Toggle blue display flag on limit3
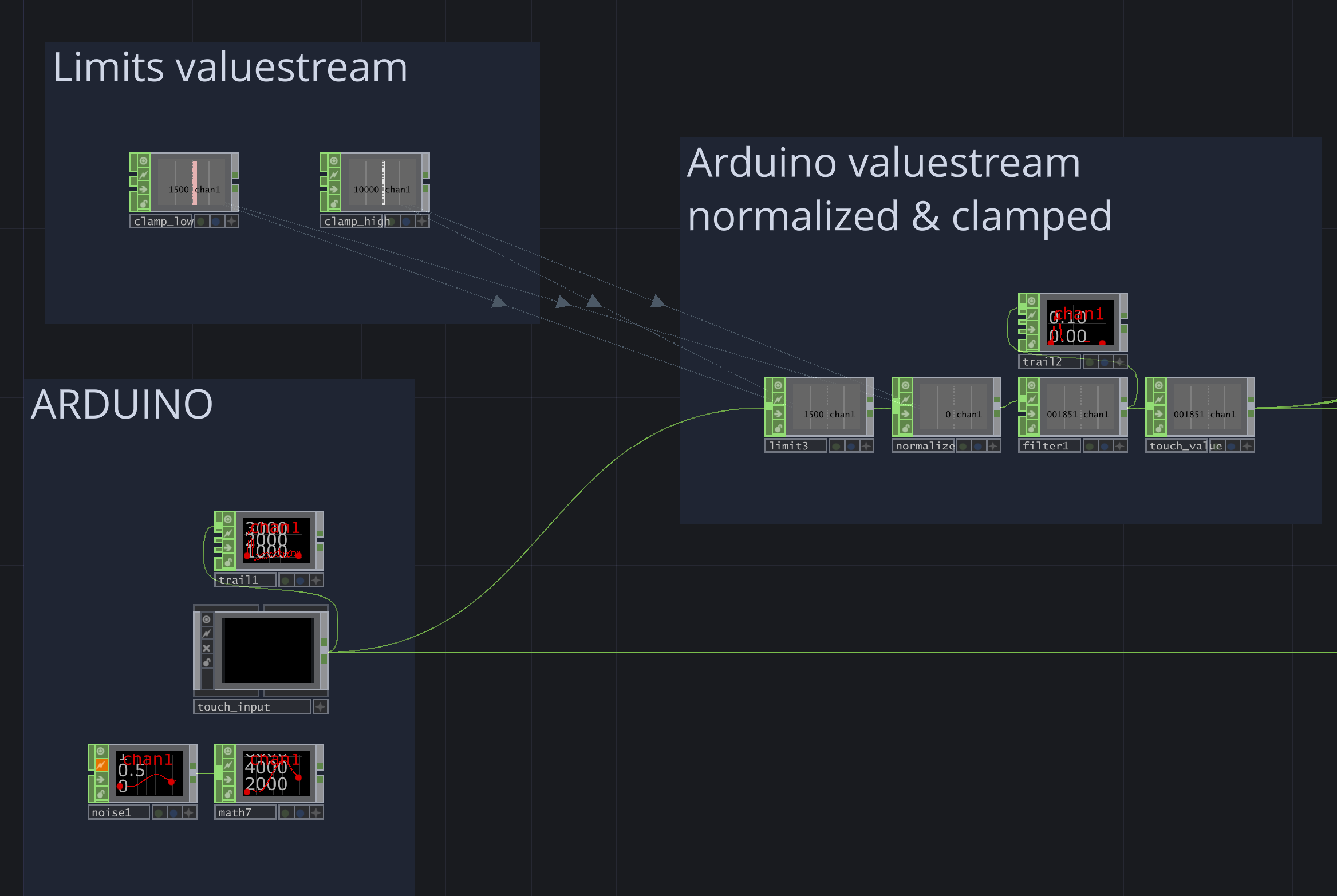Viewport: 1337px width, 896px height. tap(851, 446)
